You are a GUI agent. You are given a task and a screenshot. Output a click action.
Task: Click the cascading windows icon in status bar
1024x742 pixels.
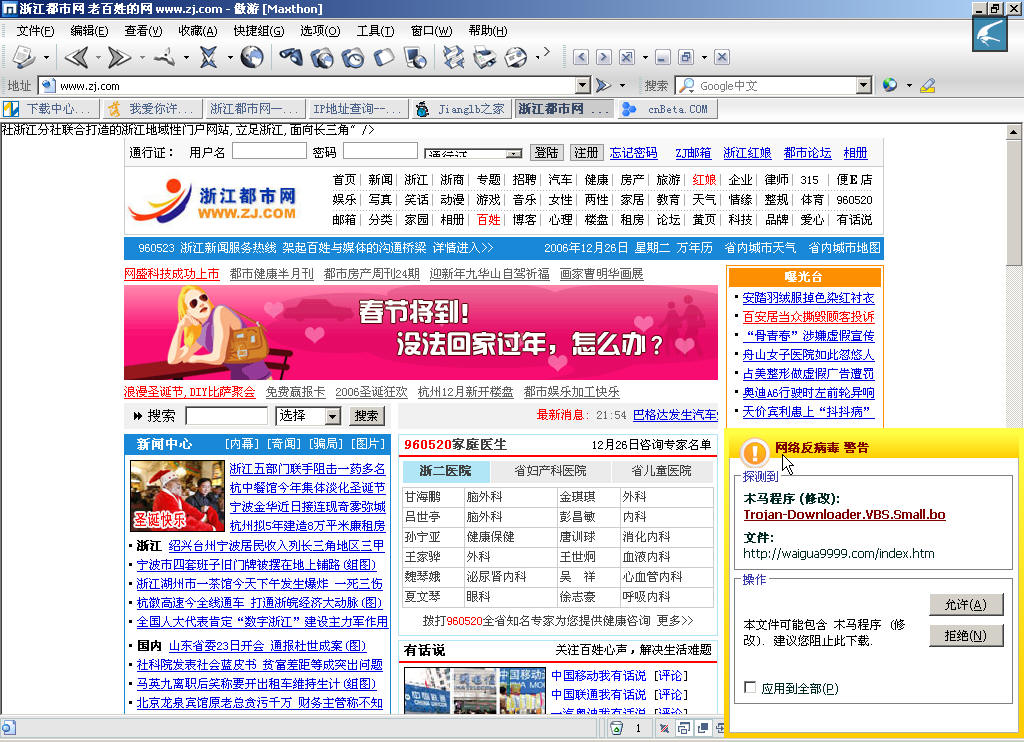pos(684,728)
